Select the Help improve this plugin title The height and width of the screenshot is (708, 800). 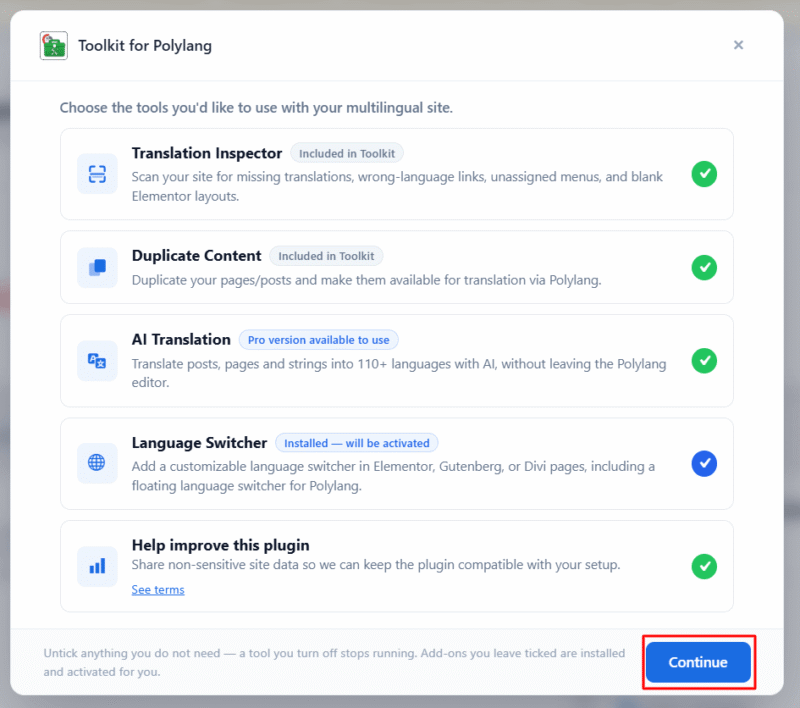click(220, 545)
